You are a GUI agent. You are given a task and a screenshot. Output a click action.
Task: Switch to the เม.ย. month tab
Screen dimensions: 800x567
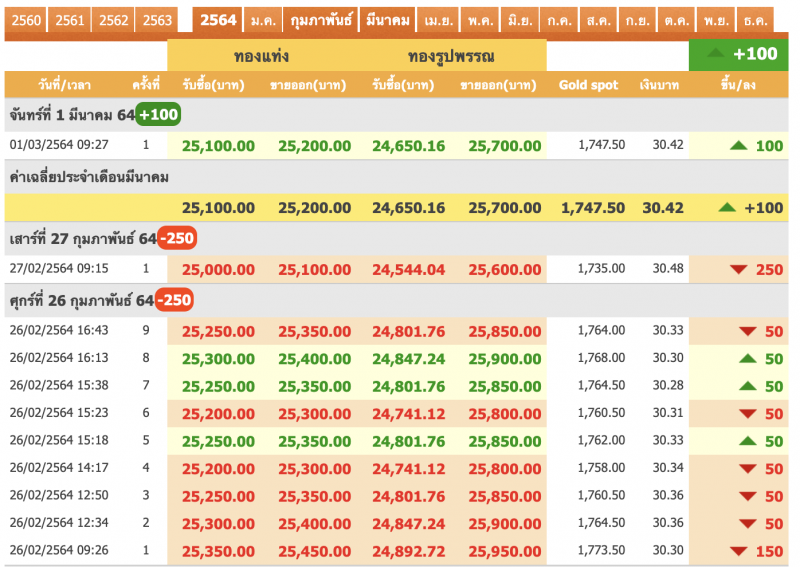click(x=438, y=20)
